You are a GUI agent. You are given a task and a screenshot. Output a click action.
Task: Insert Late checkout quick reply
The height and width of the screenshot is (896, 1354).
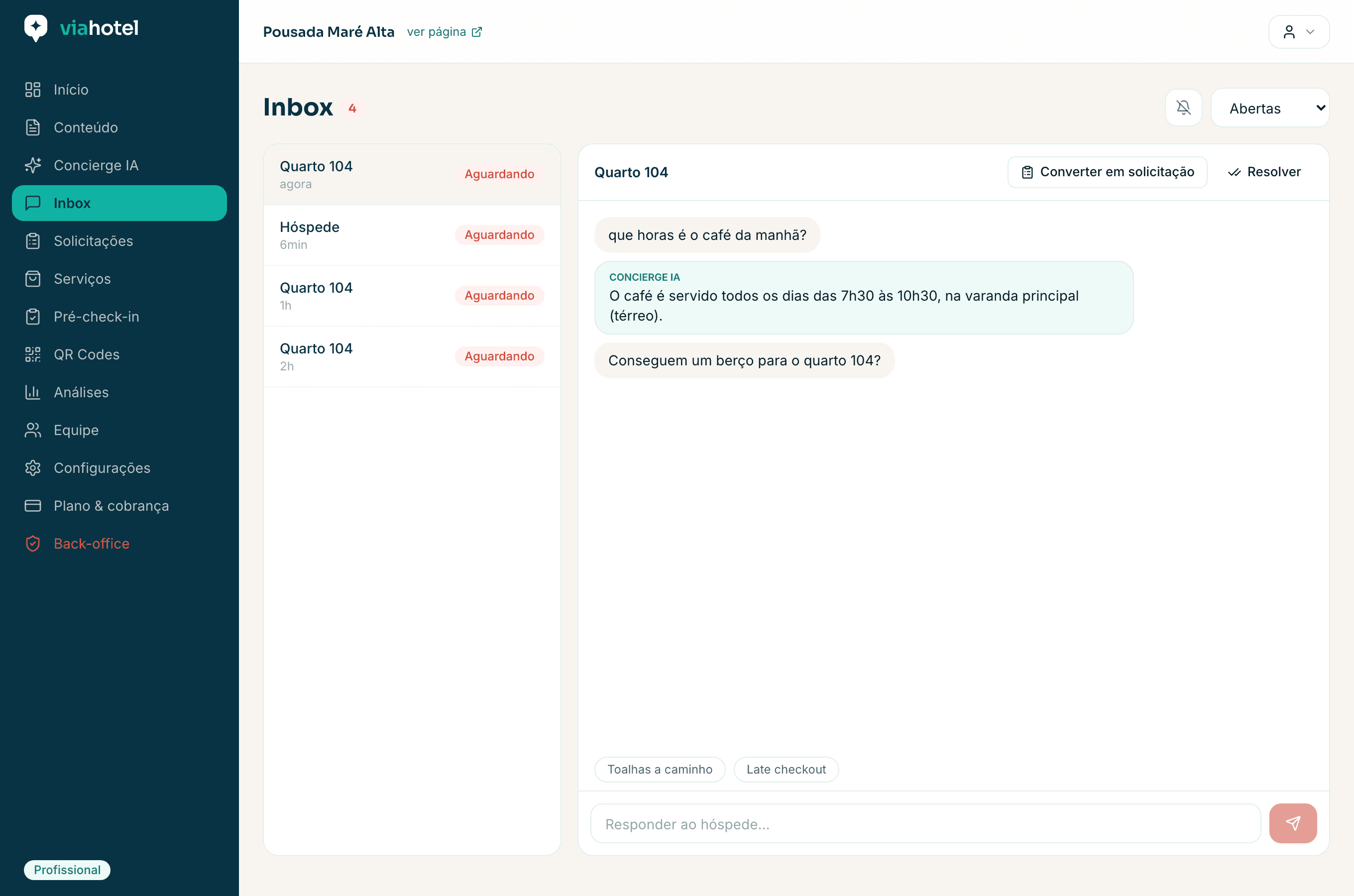coord(786,769)
